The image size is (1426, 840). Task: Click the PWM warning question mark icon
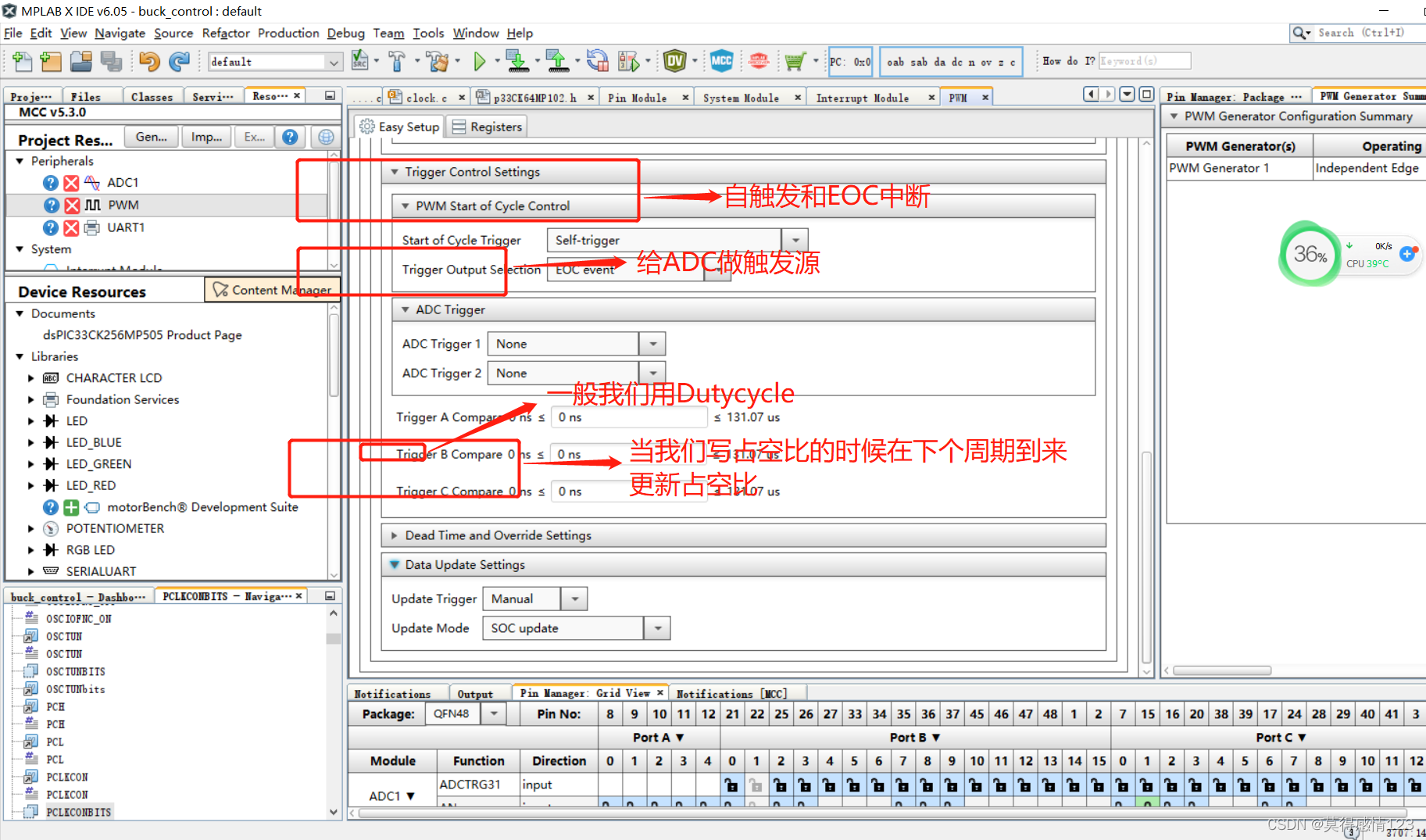click(x=50, y=205)
